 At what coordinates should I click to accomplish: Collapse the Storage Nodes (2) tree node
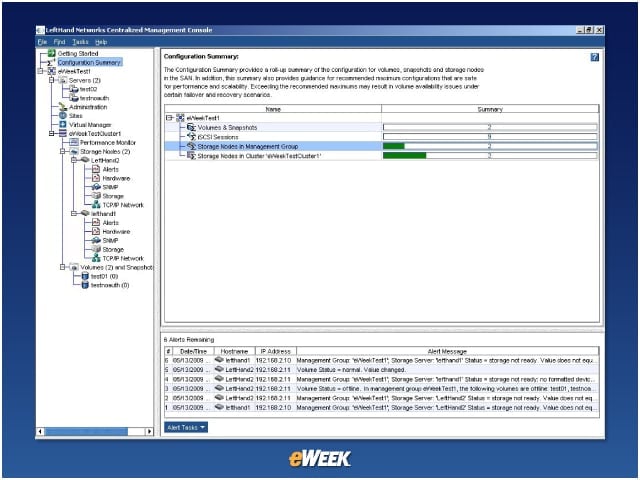click(62, 151)
